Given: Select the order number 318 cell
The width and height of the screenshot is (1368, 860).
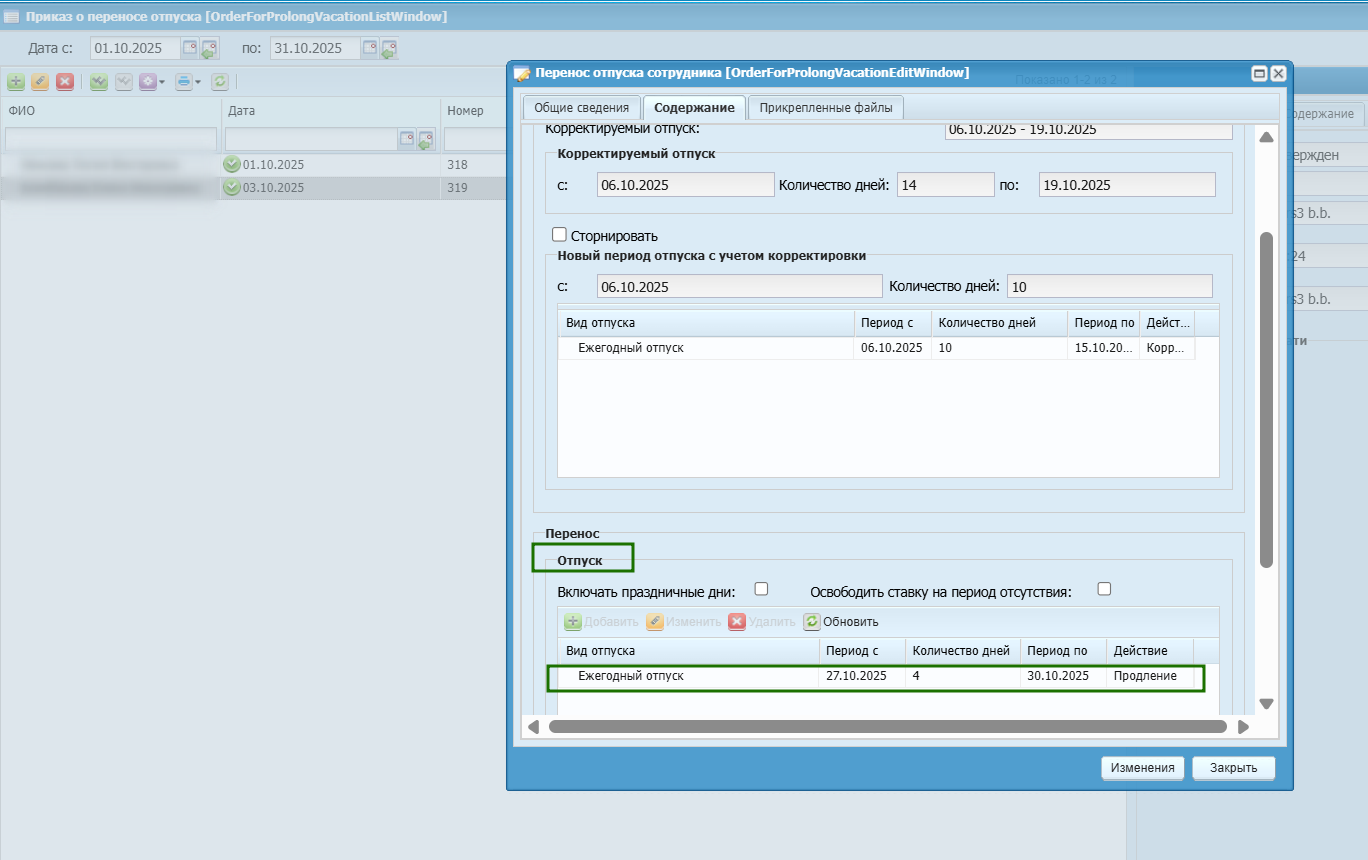Looking at the screenshot, I should pos(474,165).
